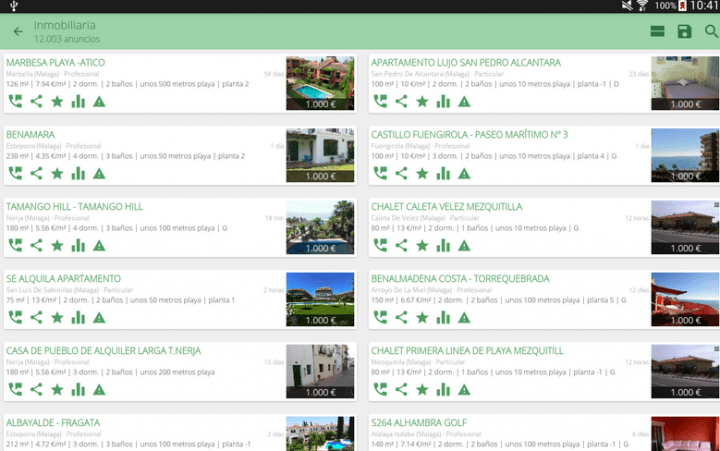
Task: Open the BENAMARA listing title
Action: tap(30, 135)
